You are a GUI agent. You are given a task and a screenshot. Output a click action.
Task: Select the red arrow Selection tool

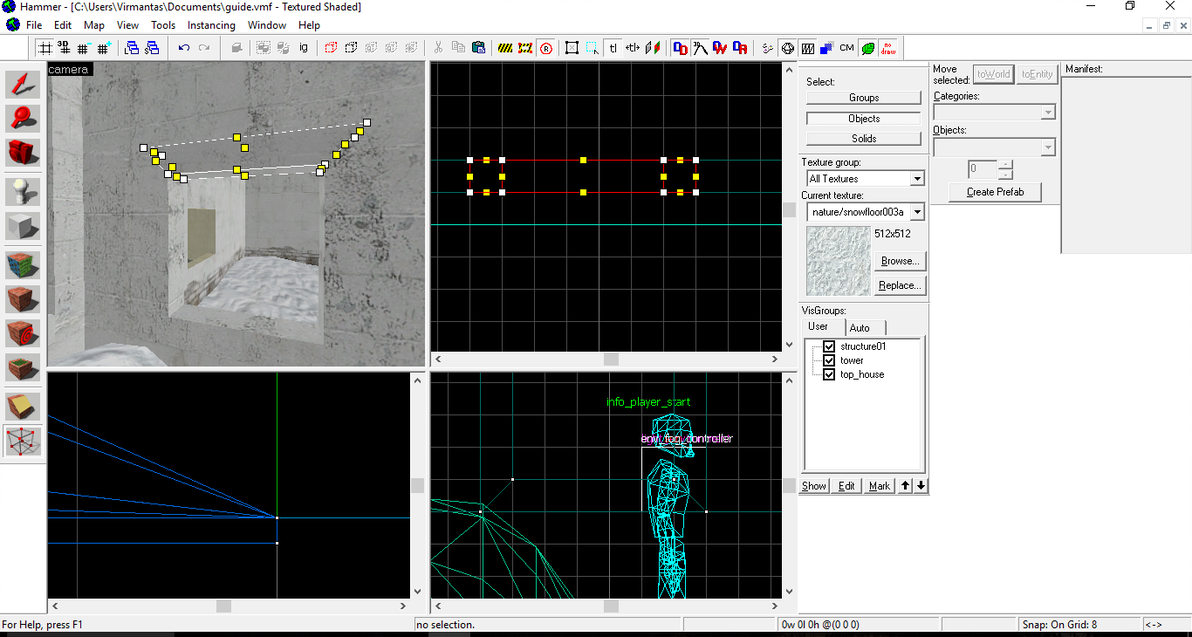(22, 84)
